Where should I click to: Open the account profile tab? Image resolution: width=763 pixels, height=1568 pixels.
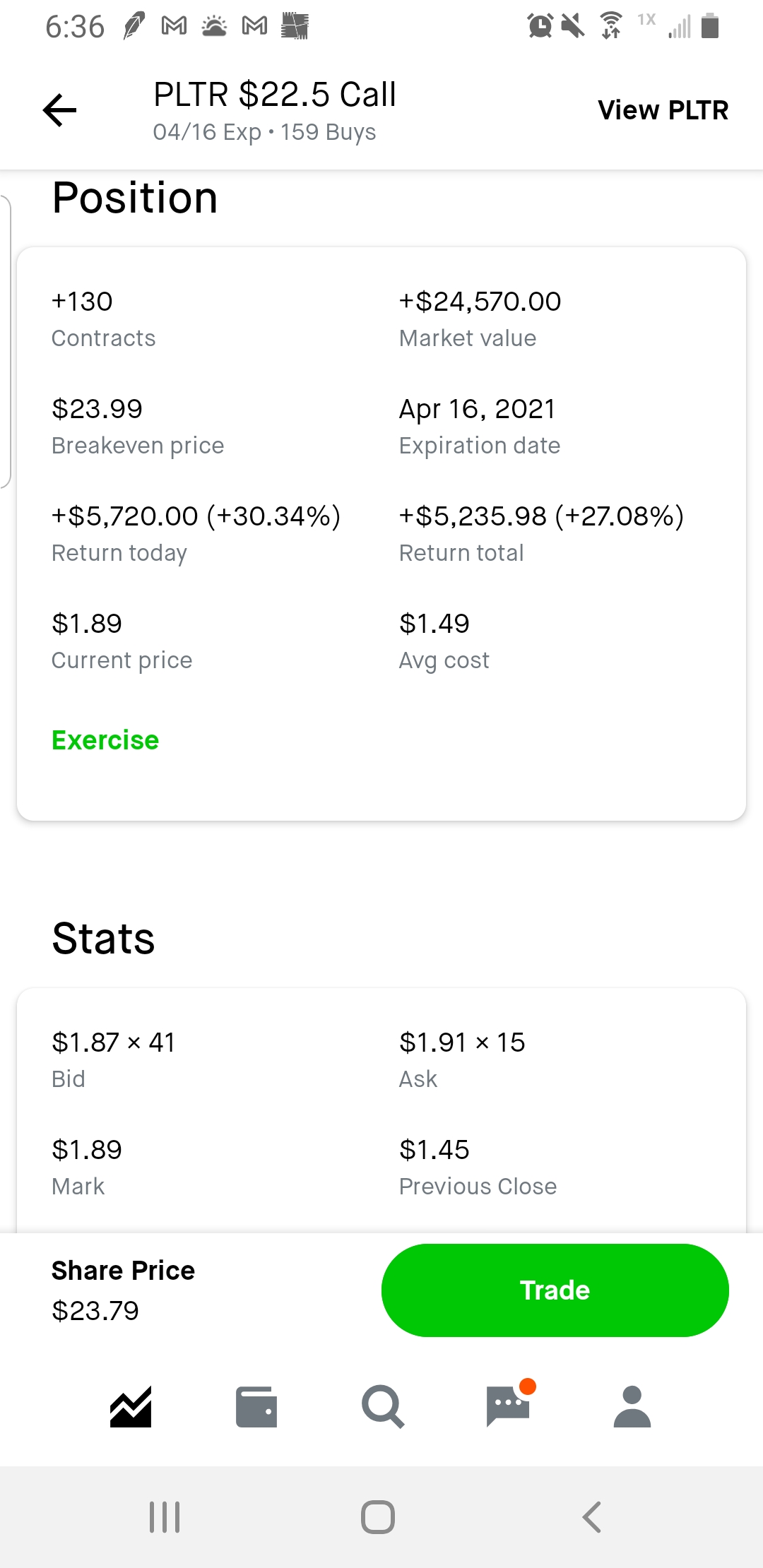(x=632, y=1407)
